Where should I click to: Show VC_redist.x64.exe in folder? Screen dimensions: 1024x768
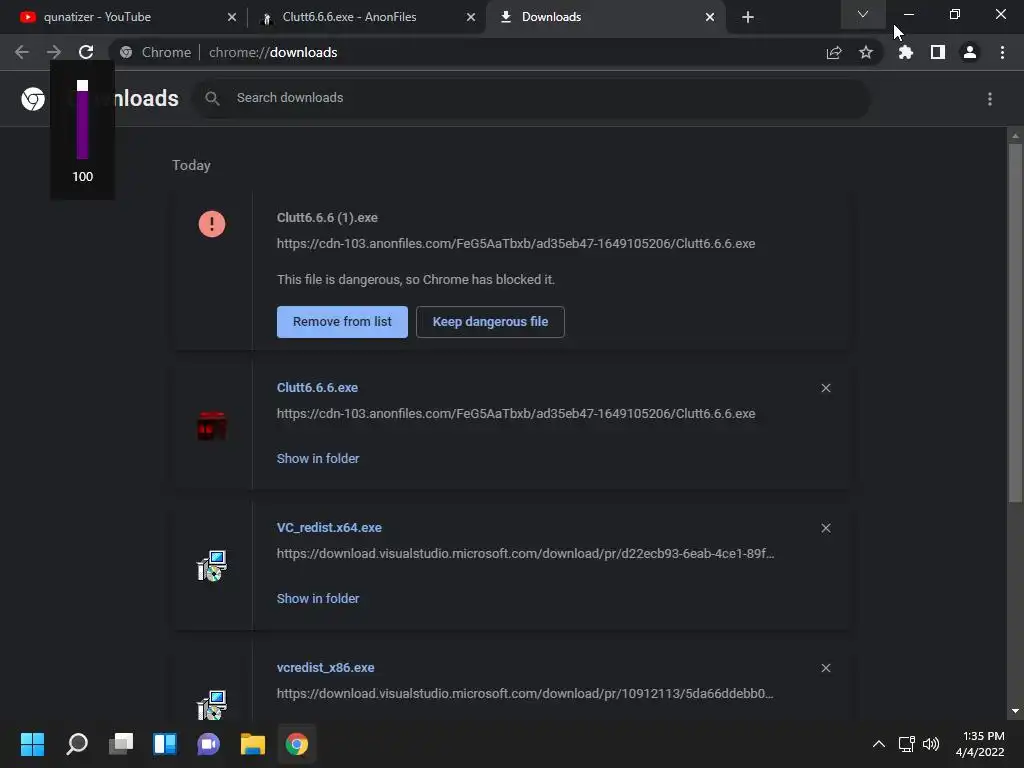coord(318,598)
